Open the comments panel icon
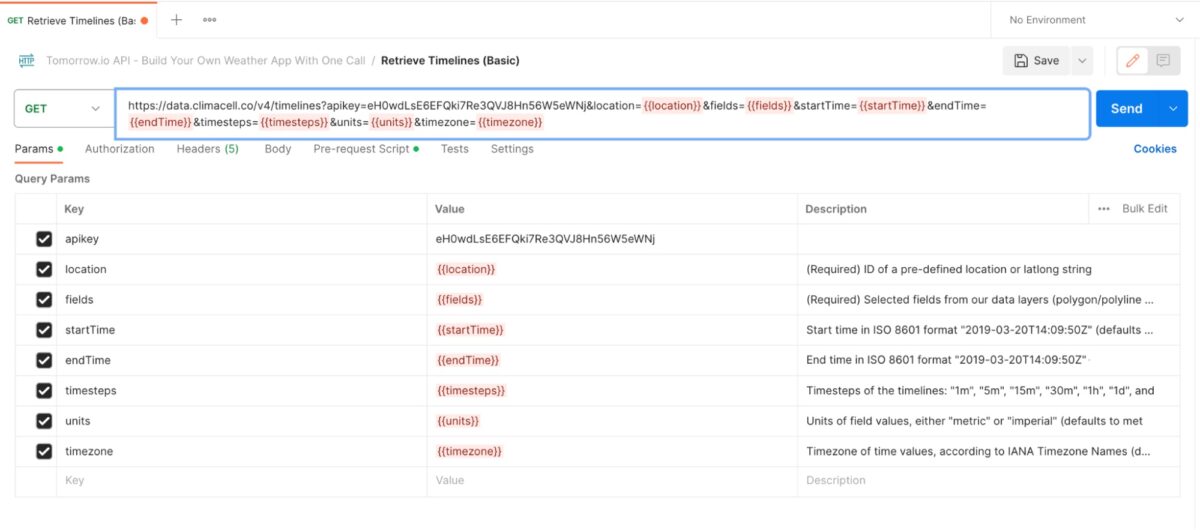1200x530 pixels. click(x=1163, y=61)
